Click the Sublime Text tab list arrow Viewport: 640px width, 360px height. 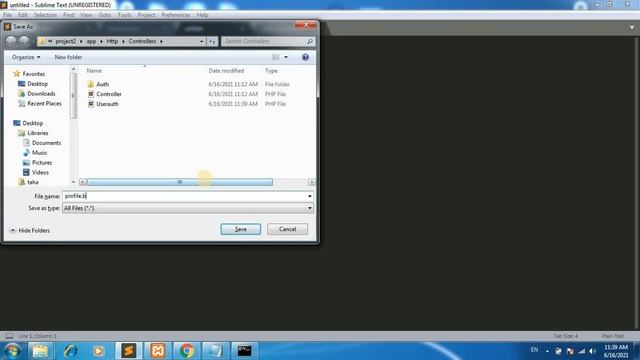point(632,27)
